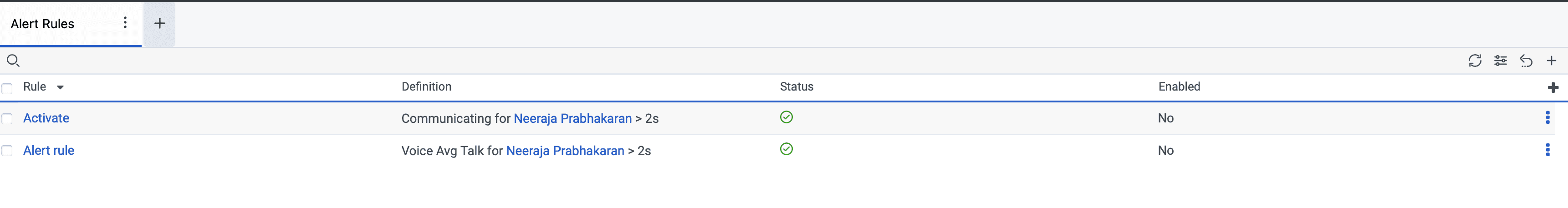Open more options for Activate rule
Viewport: 1568px width, 208px height.
[x=1548, y=118]
